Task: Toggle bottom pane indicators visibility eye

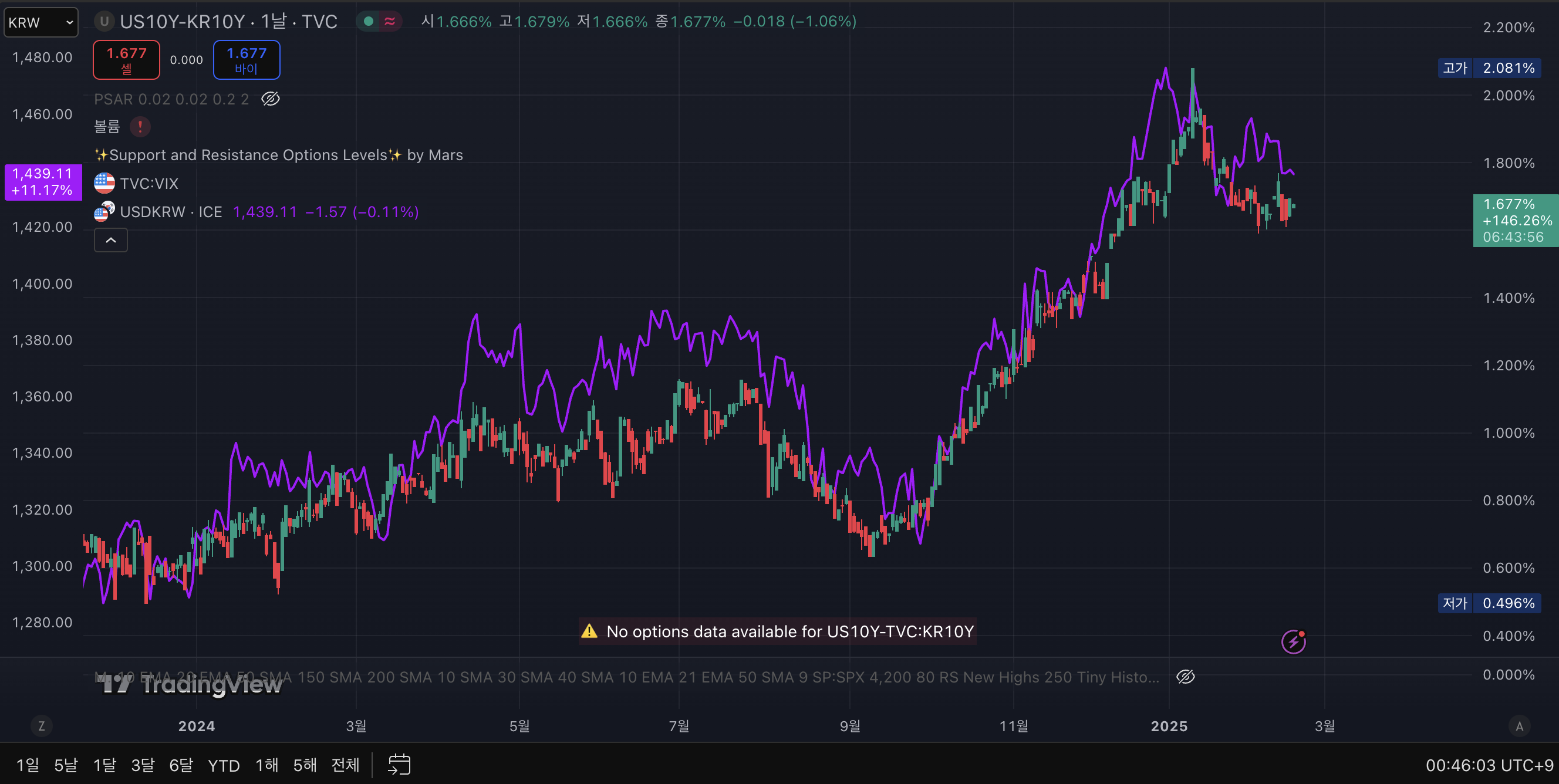Action: point(1185,677)
